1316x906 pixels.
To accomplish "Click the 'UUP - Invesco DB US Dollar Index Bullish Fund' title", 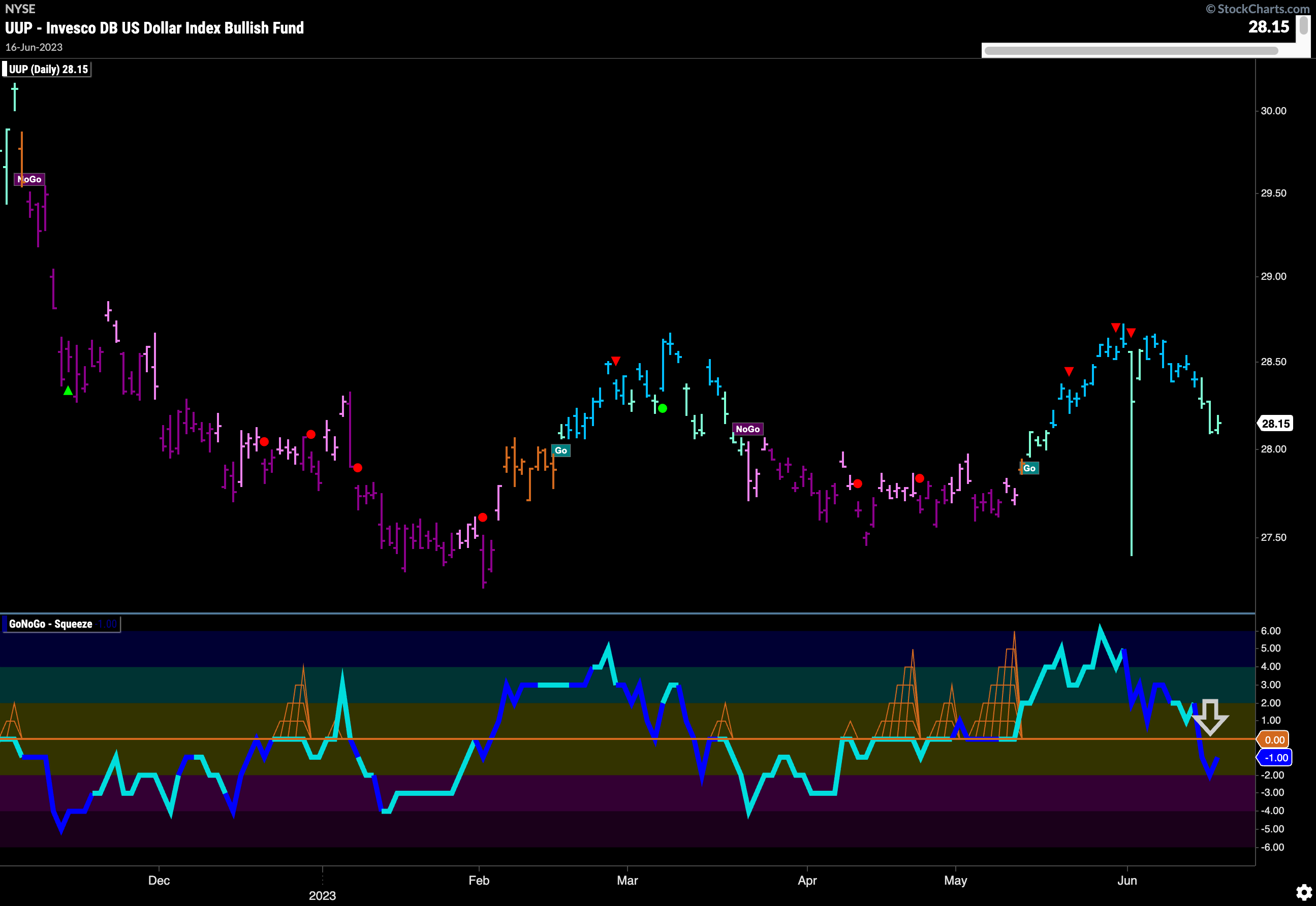I will [x=154, y=28].
